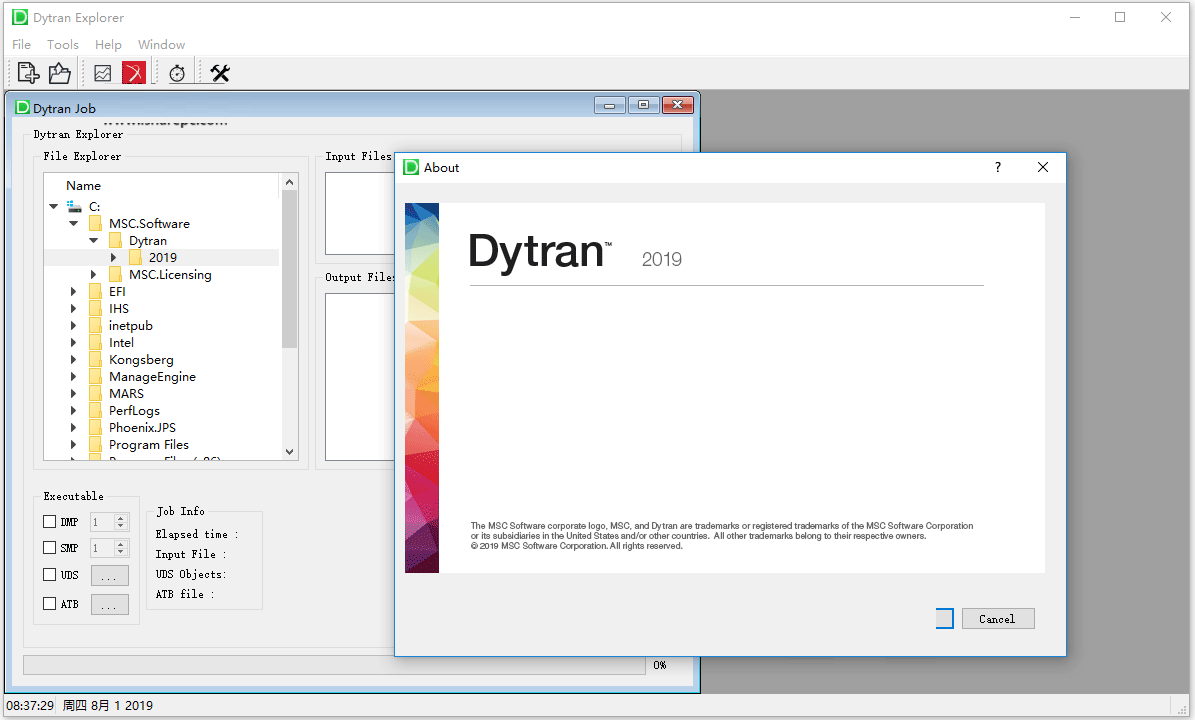Click the Input Files list box
The image size is (1195, 720).
pyautogui.click(x=360, y=213)
